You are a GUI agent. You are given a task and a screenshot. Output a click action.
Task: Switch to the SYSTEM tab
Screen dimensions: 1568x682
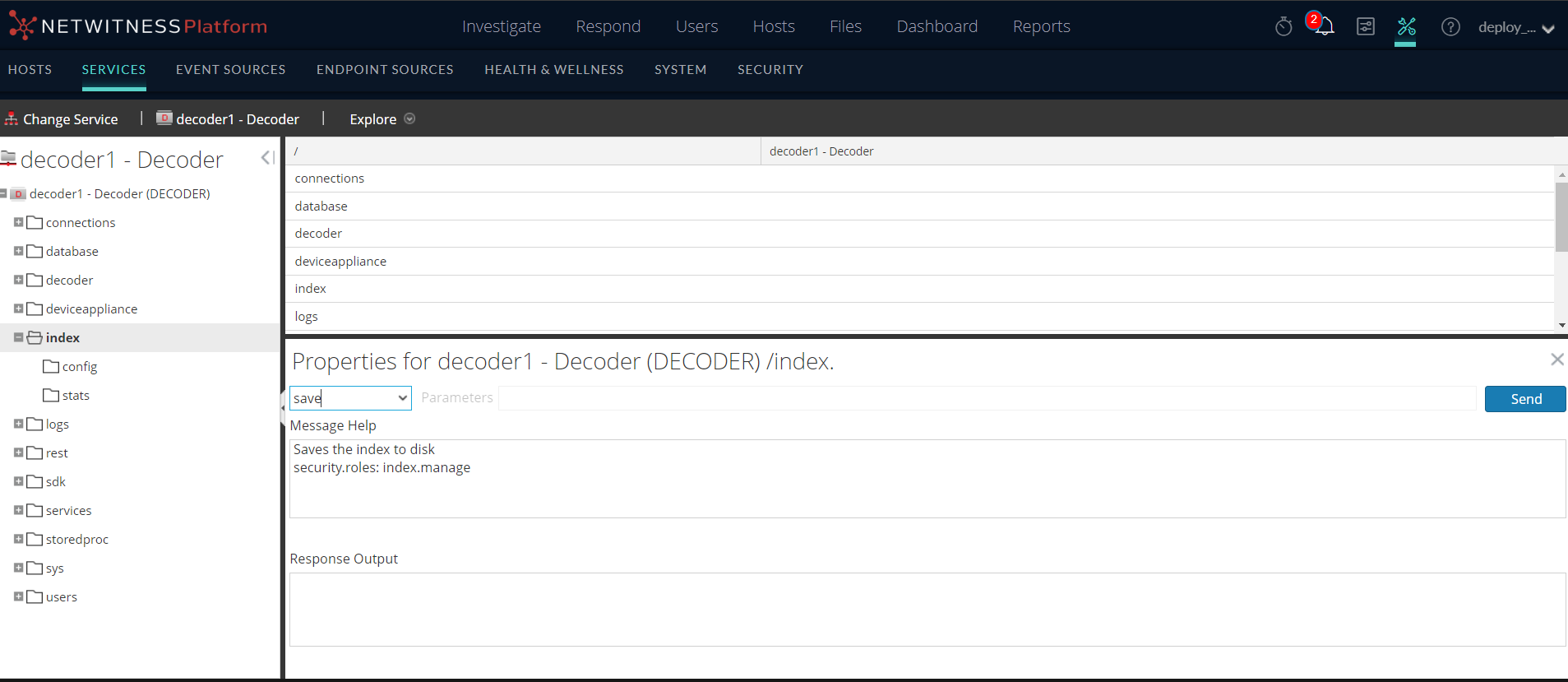tap(681, 70)
